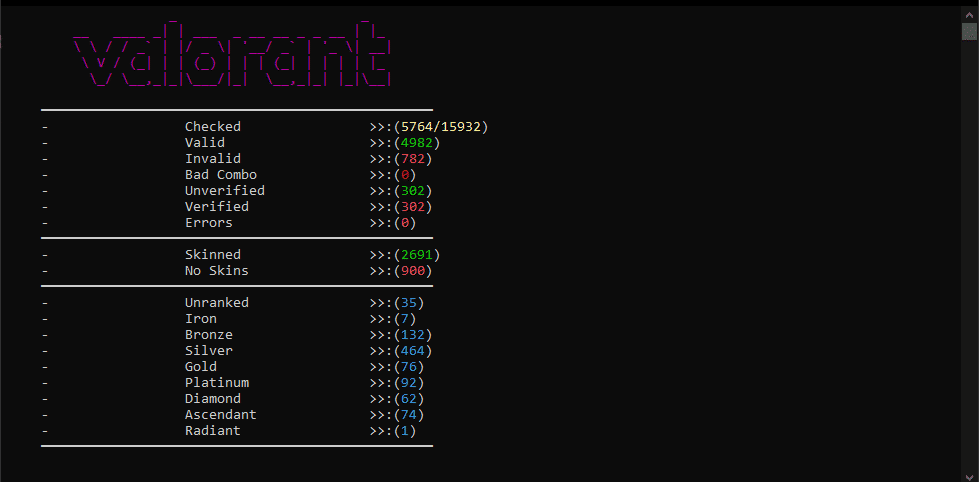
Task: Click the Checked label text
Action: pyautogui.click(x=212, y=127)
